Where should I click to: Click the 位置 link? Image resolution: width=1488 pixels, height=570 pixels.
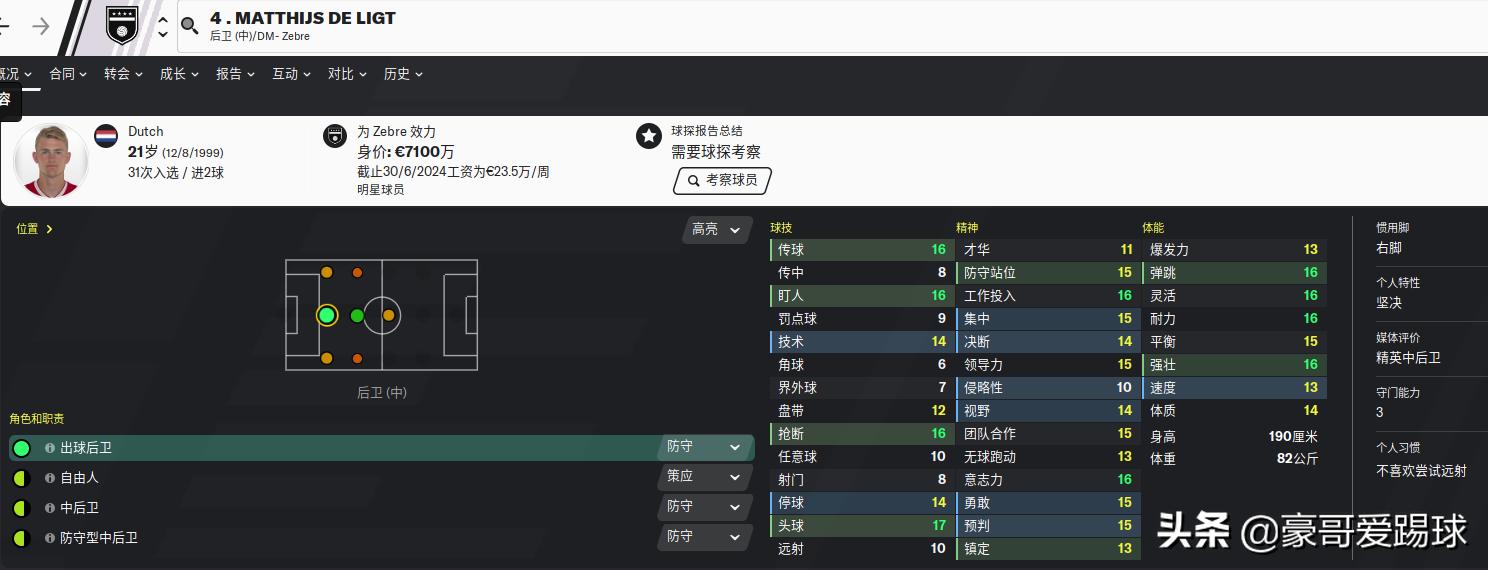tap(34, 229)
